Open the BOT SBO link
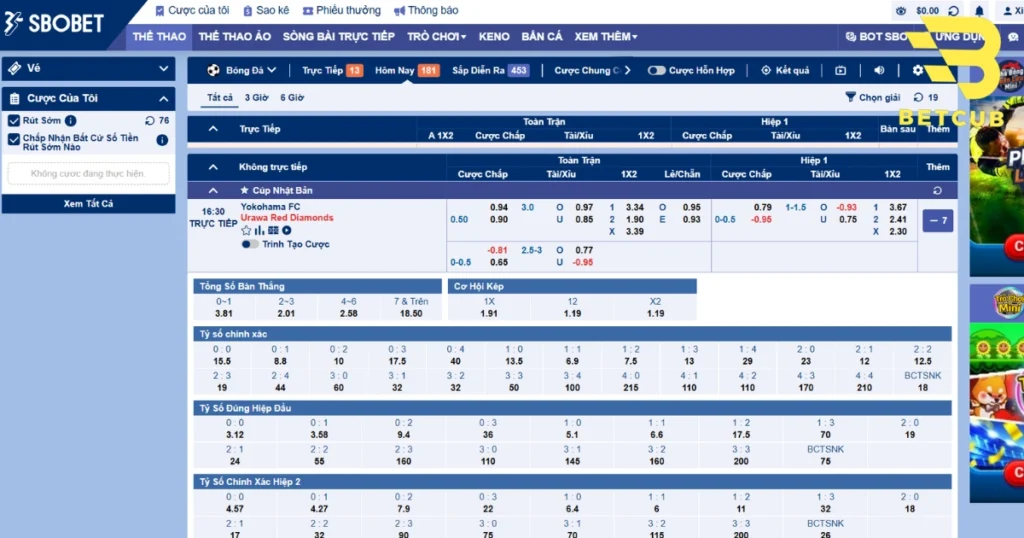Image resolution: width=1024 pixels, height=538 pixels. point(876,37)
